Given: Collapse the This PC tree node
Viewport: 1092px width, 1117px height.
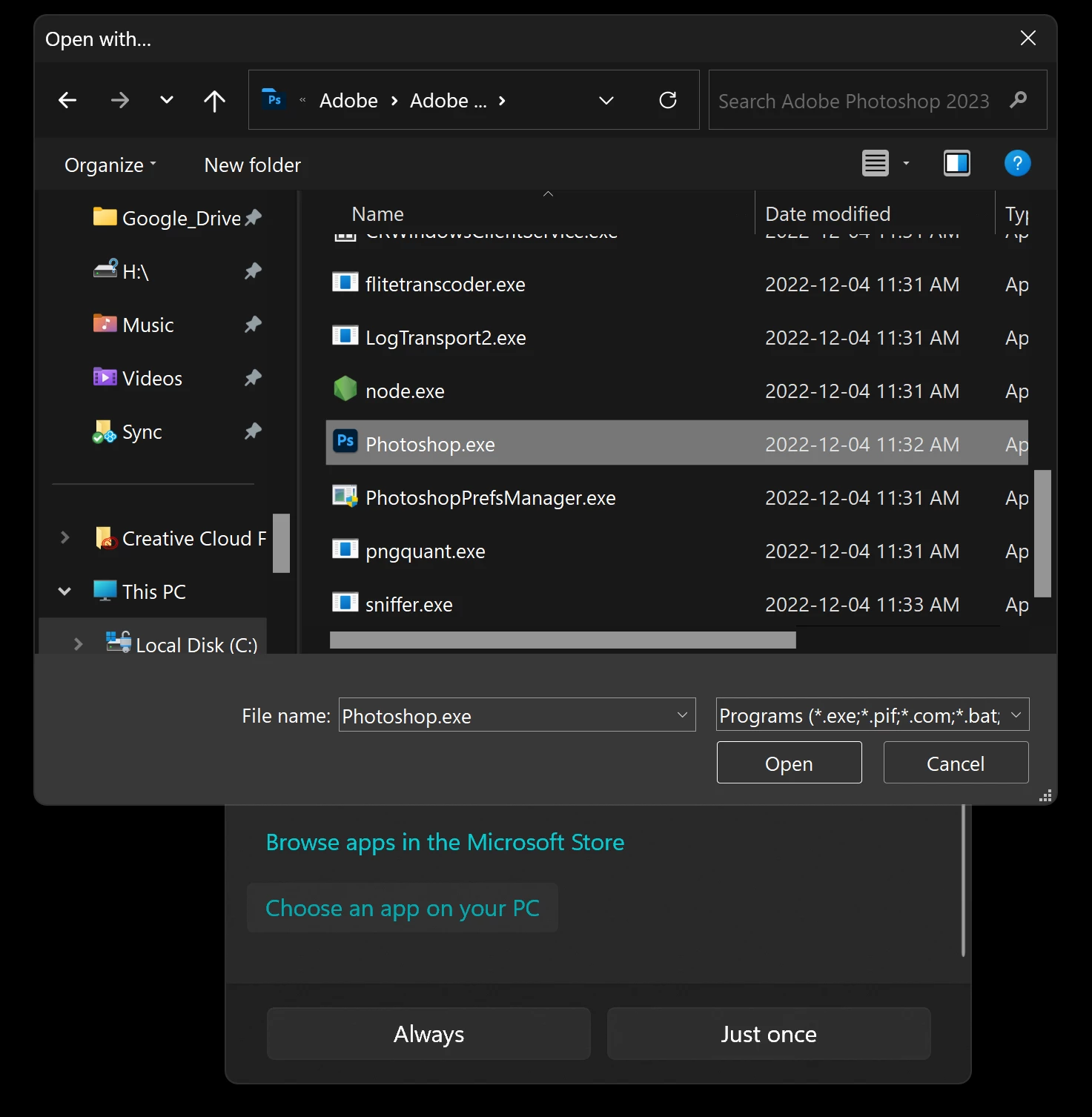Looking at the screenshot, I should (64, 591).
